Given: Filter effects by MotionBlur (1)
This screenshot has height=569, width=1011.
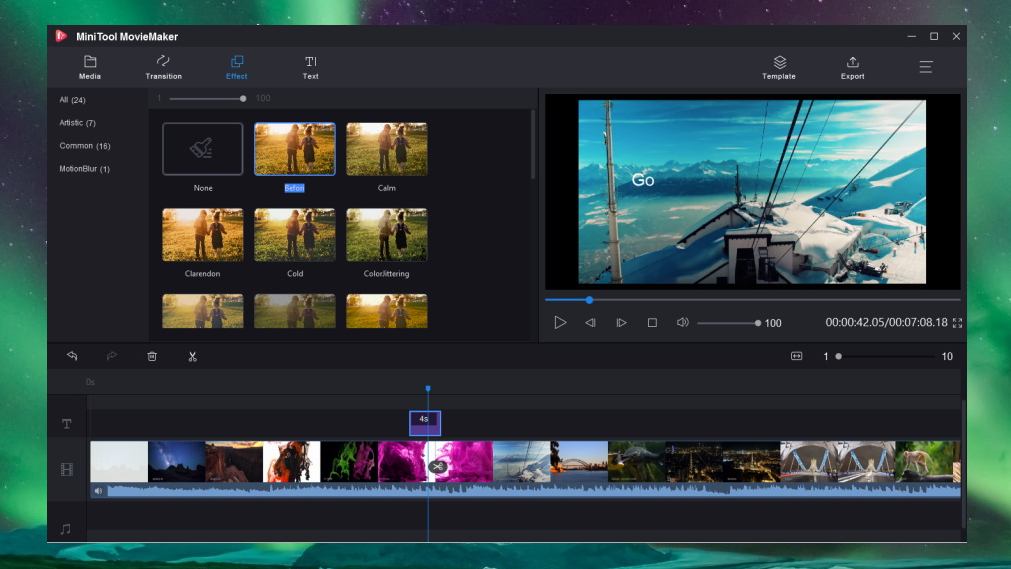Looking at the screenshot, I should tap(84, 169).
